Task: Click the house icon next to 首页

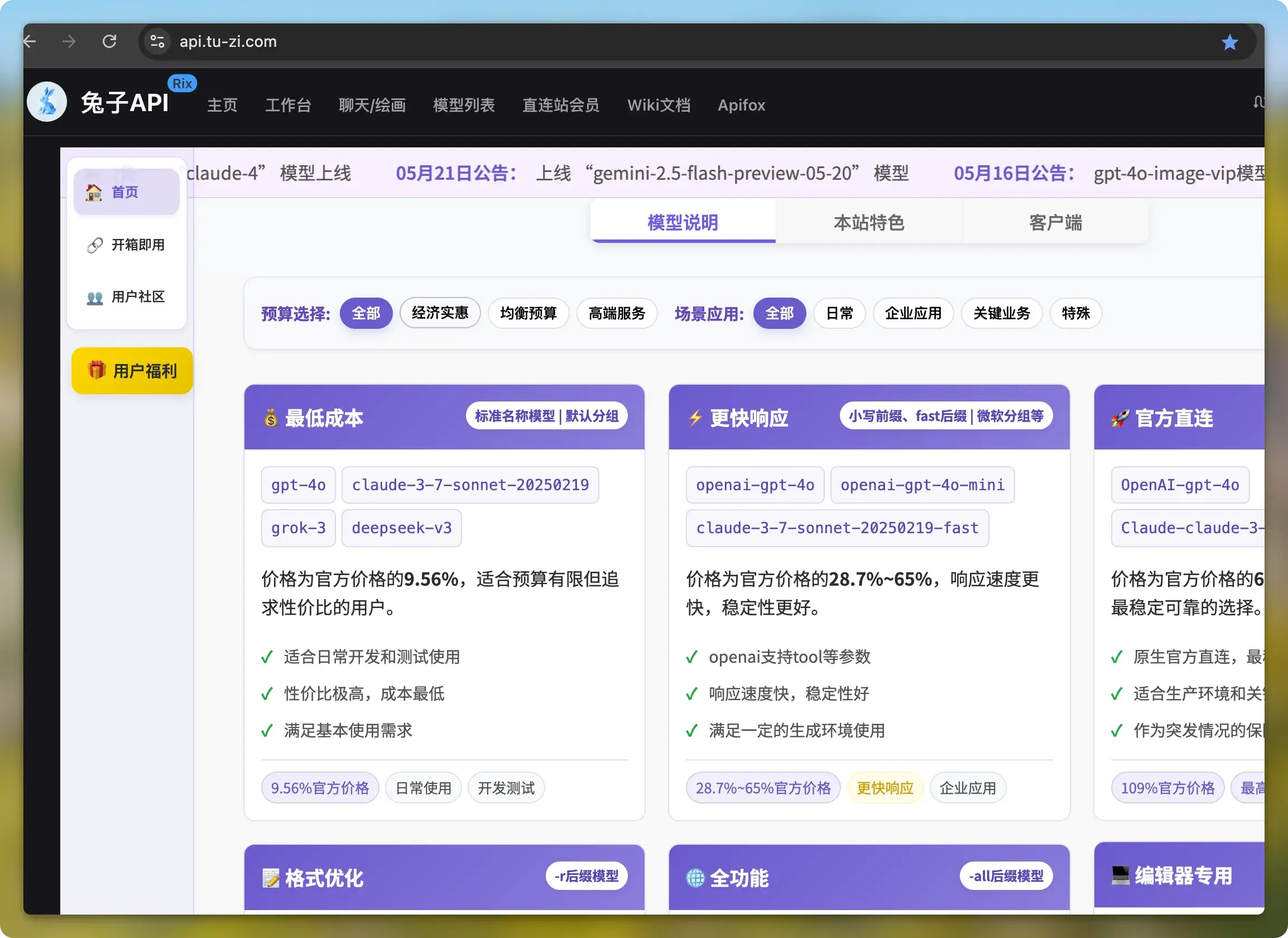Action: 94,192
